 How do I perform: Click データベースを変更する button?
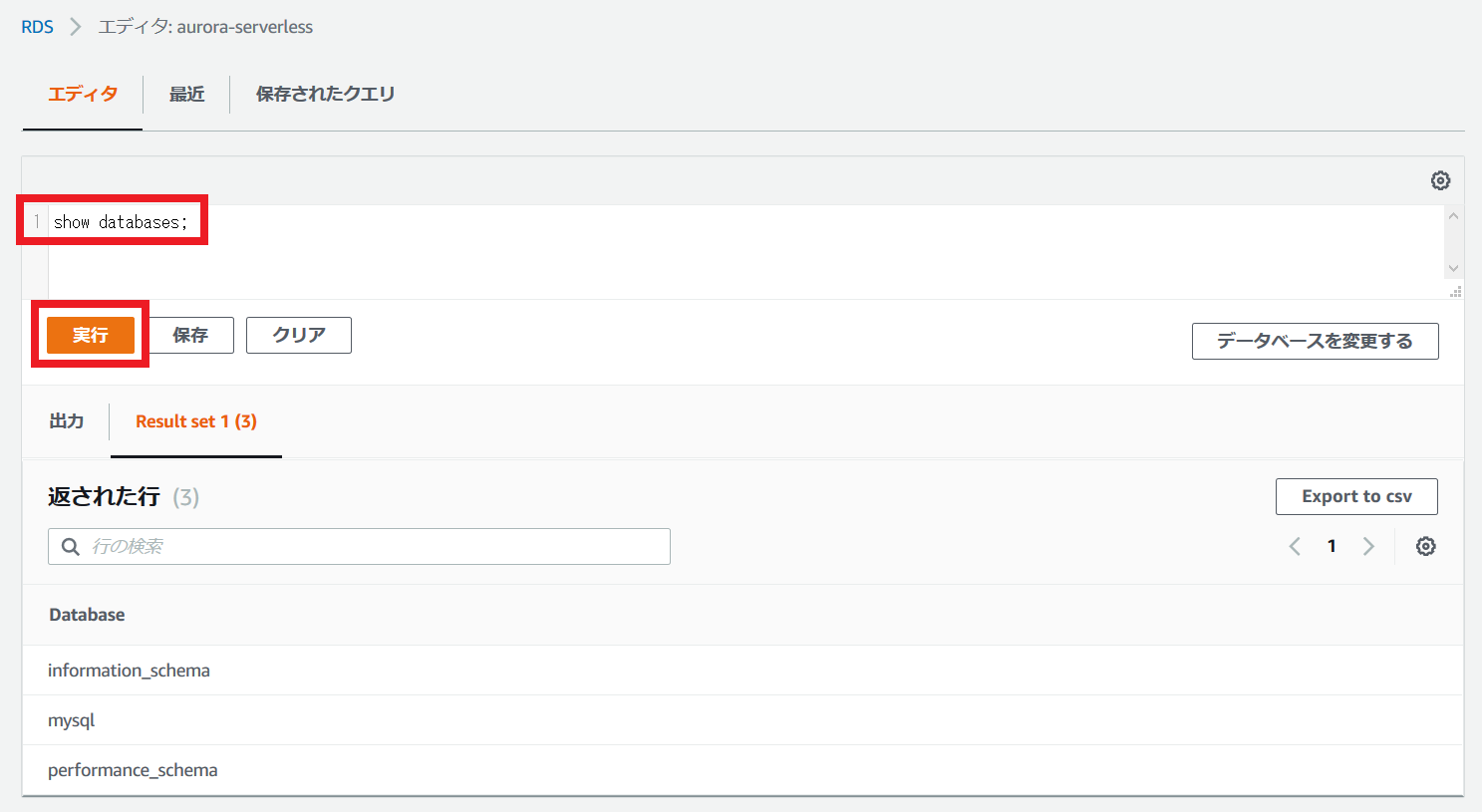click(x=1316, y=341)
